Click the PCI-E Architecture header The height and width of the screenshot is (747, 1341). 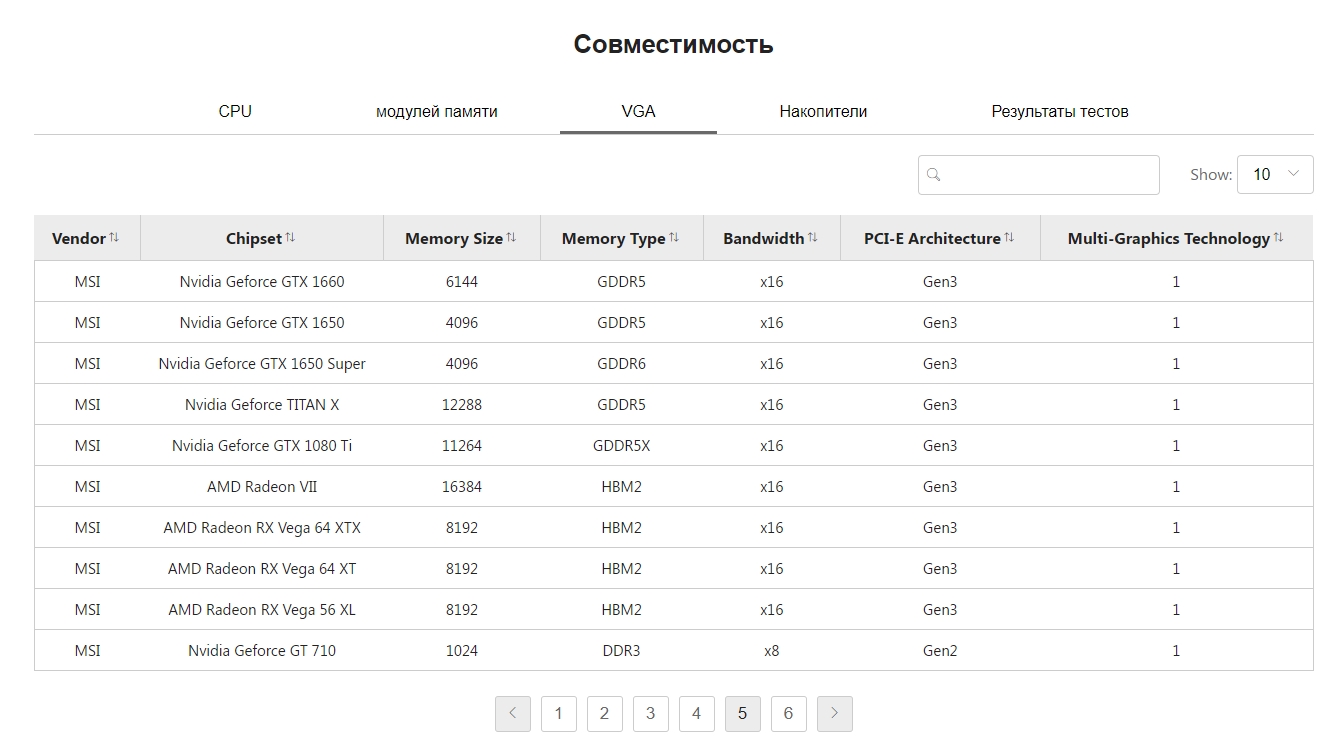[940, 238]
